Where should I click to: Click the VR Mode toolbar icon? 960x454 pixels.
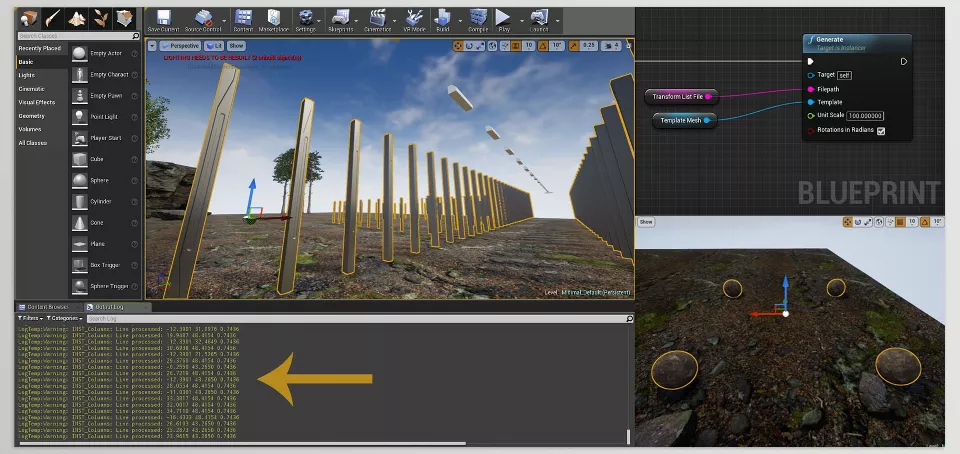point(414,18)
